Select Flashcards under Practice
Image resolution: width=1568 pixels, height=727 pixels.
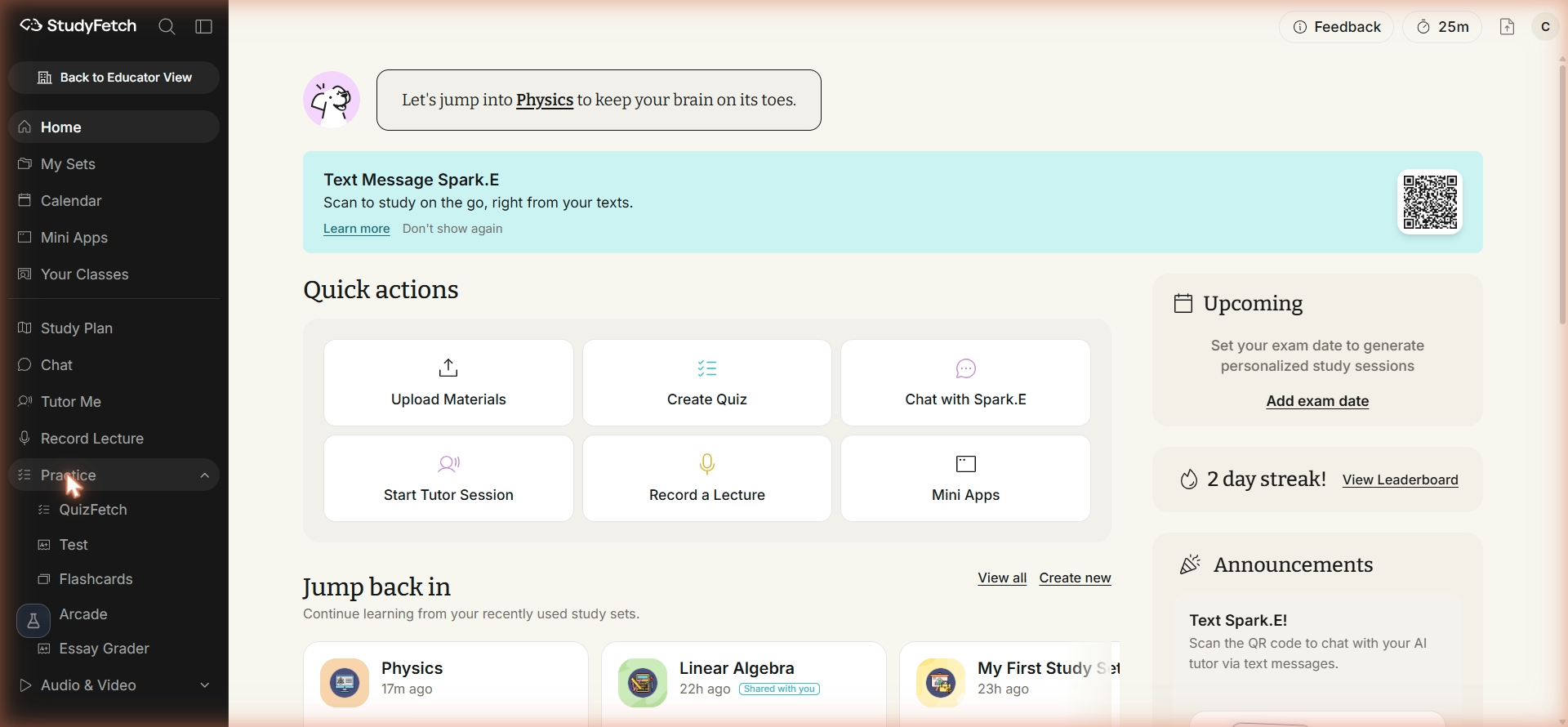(96, 579)
